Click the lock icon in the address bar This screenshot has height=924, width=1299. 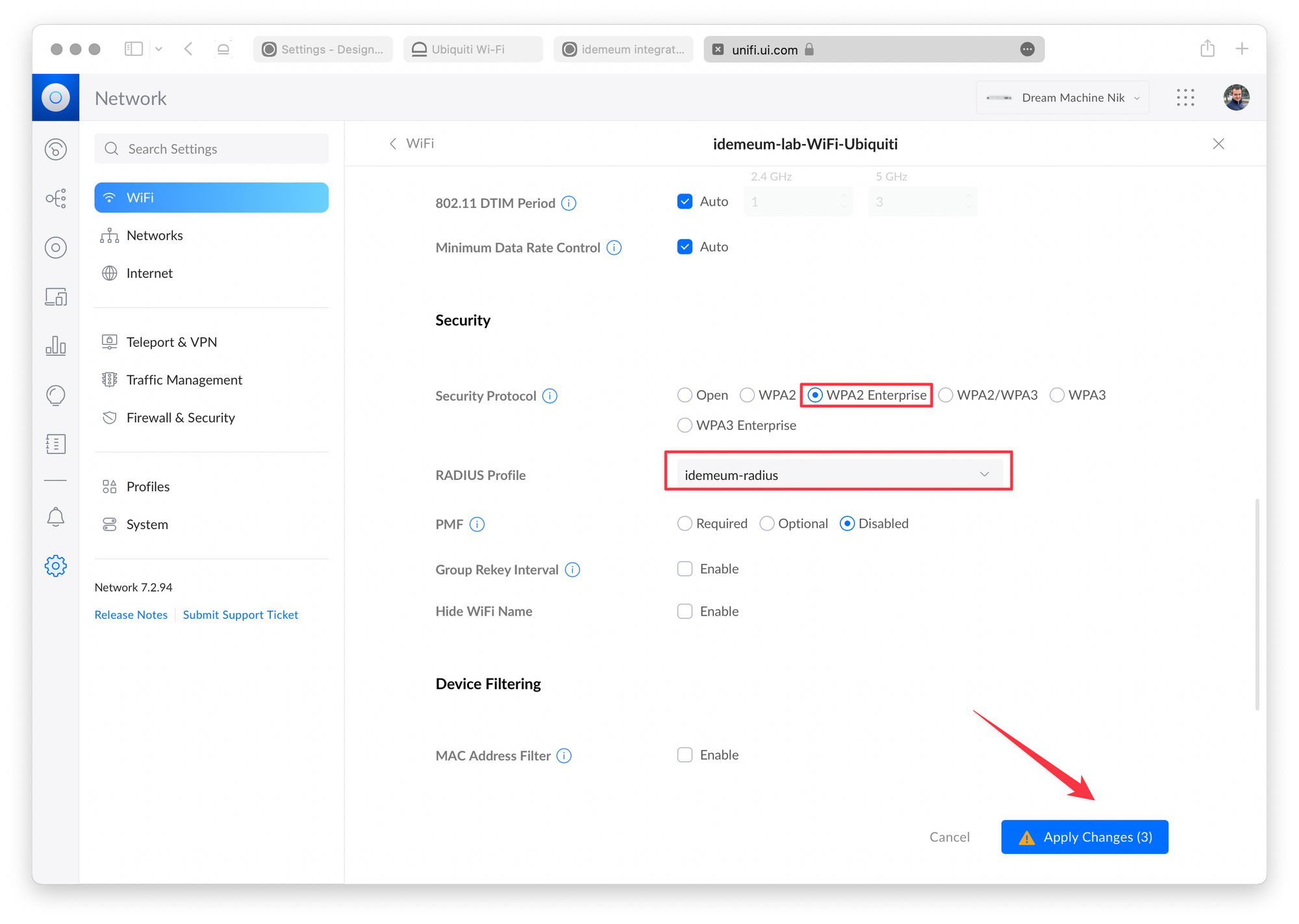(x=809, y=49)
